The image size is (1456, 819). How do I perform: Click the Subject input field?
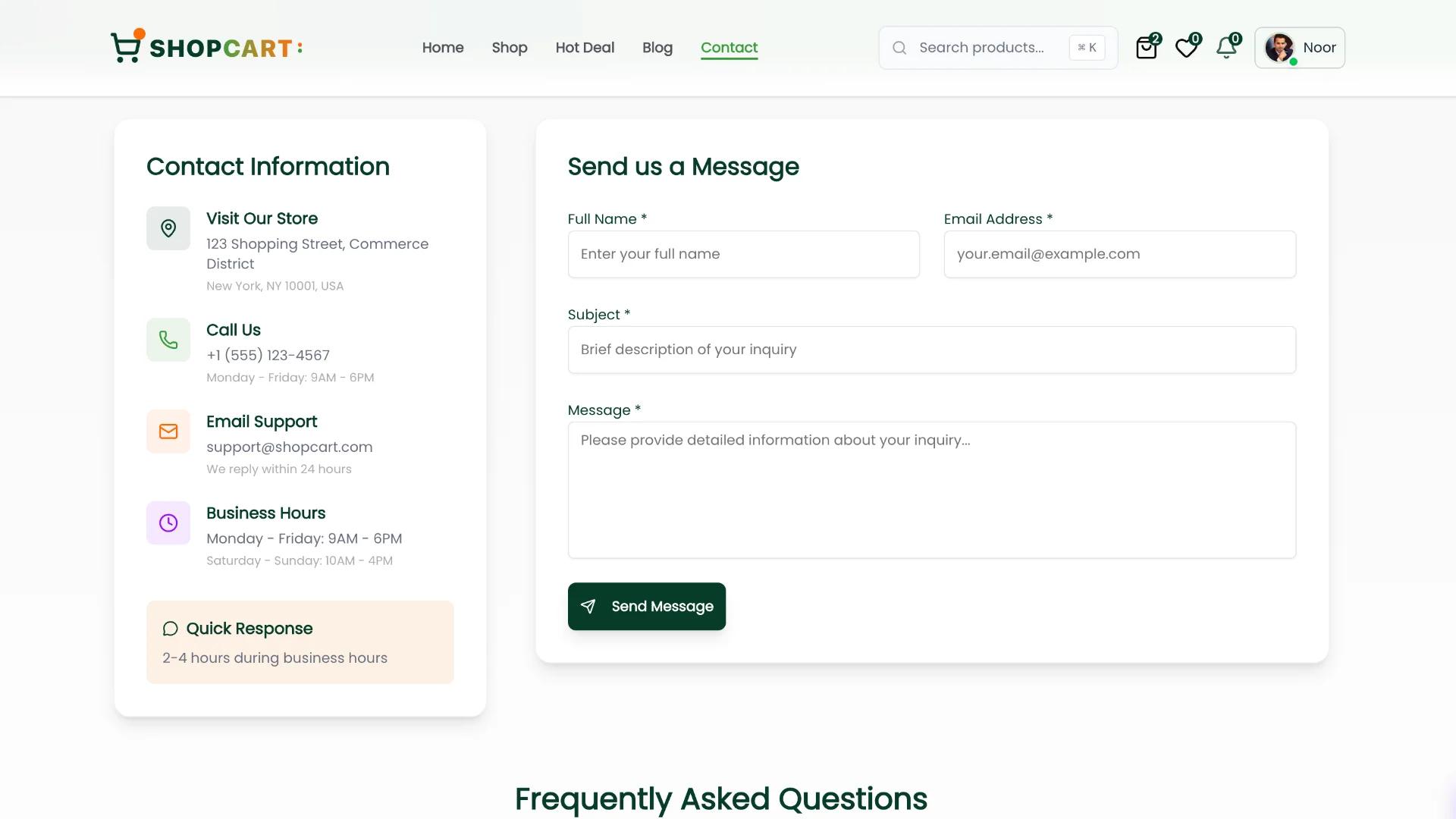[931, 350]
